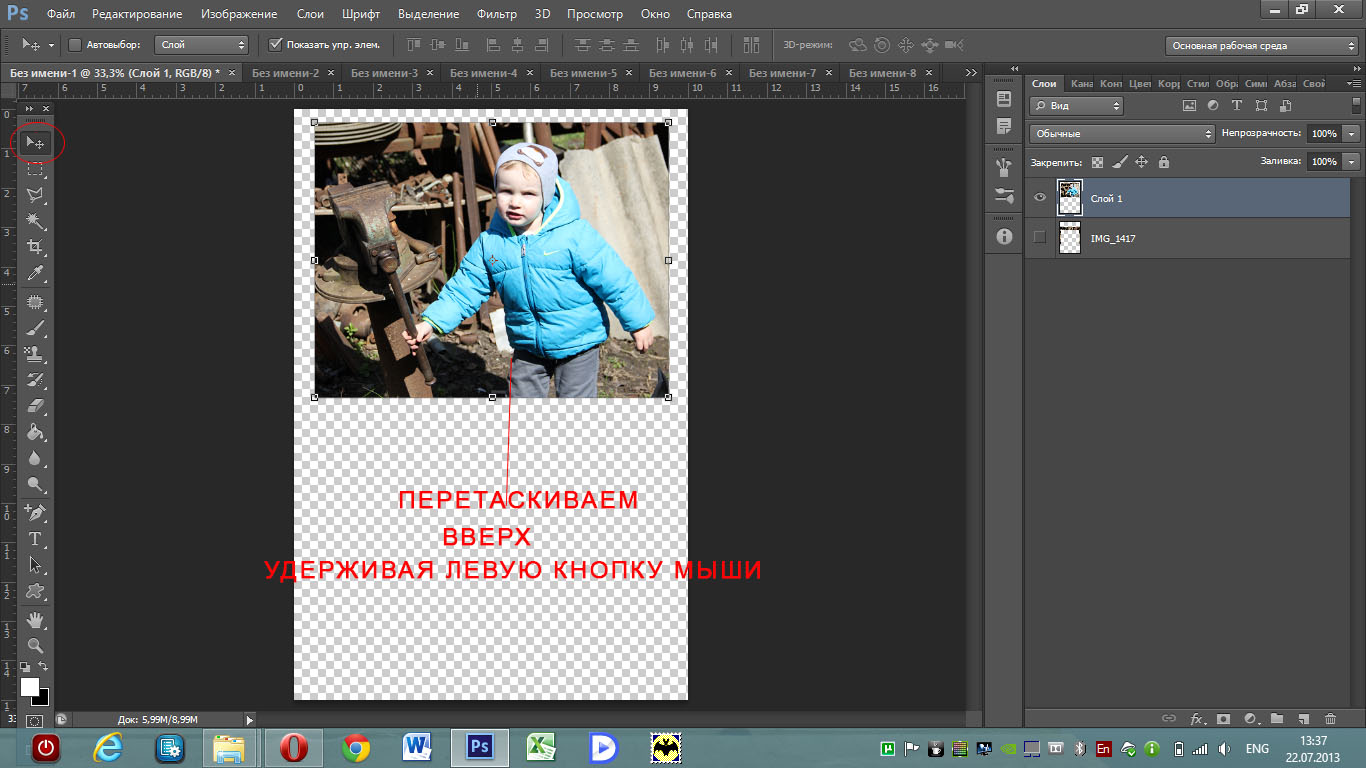Enable the Автовыбор checkbox

click(75, 45)
